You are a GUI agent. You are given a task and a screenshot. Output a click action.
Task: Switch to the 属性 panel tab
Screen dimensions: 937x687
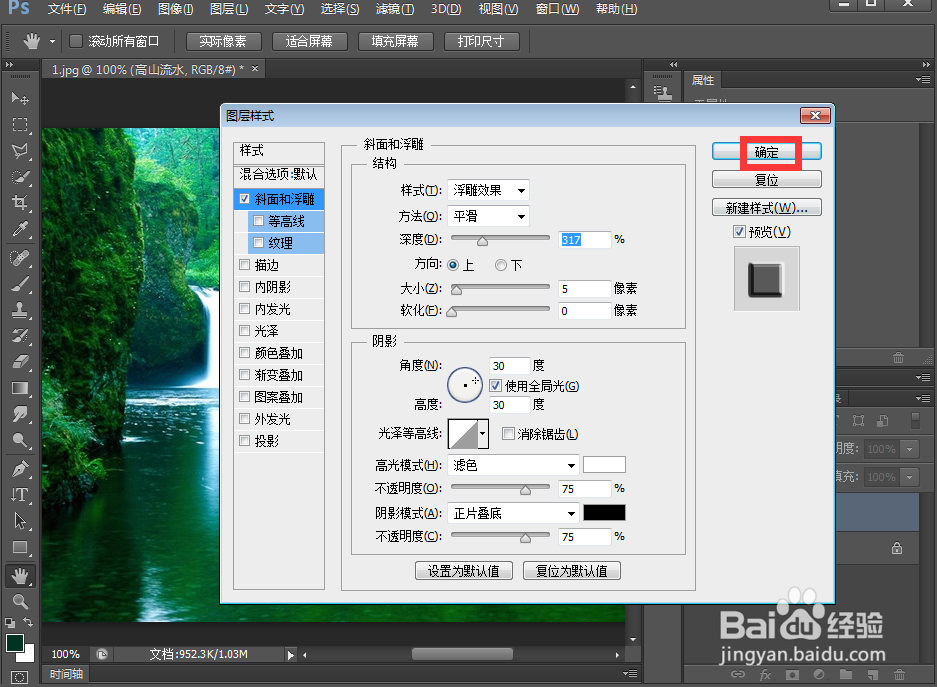point(704,80)
